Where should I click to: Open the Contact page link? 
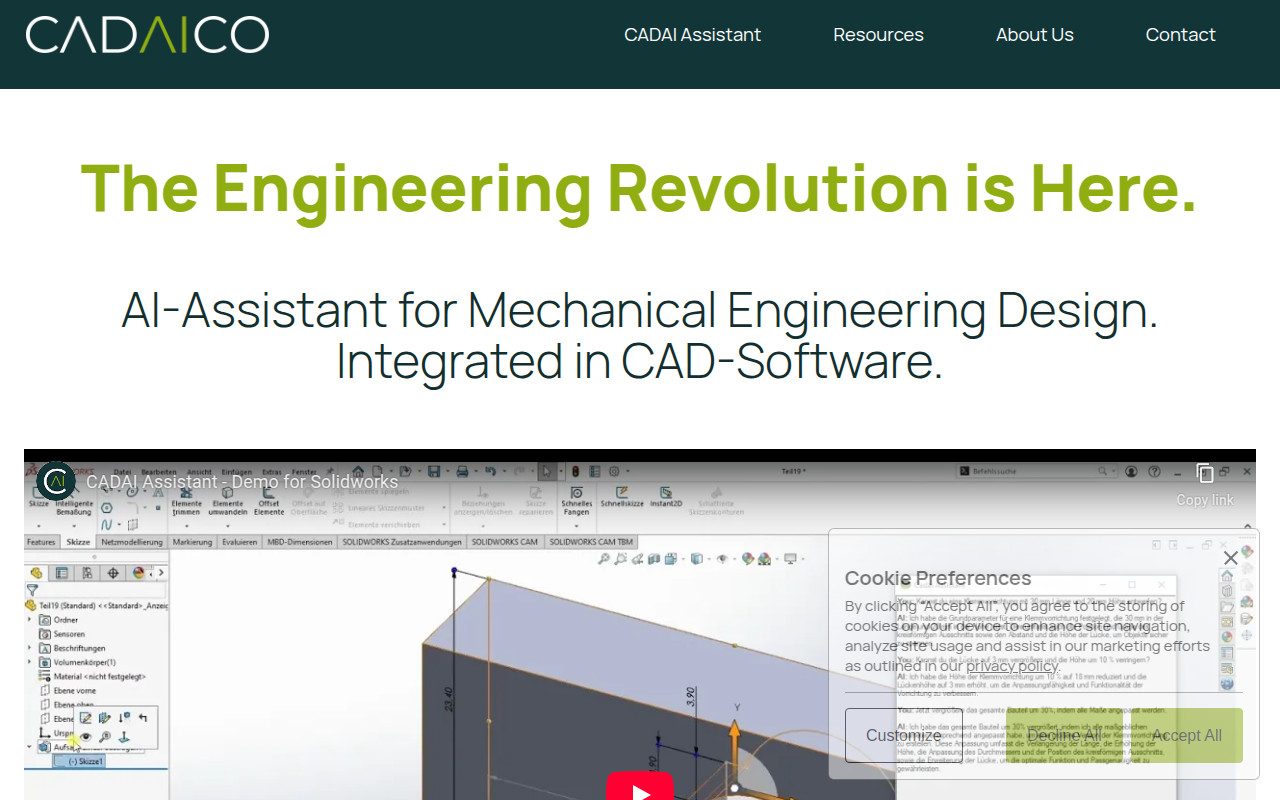coord(1180,34)
